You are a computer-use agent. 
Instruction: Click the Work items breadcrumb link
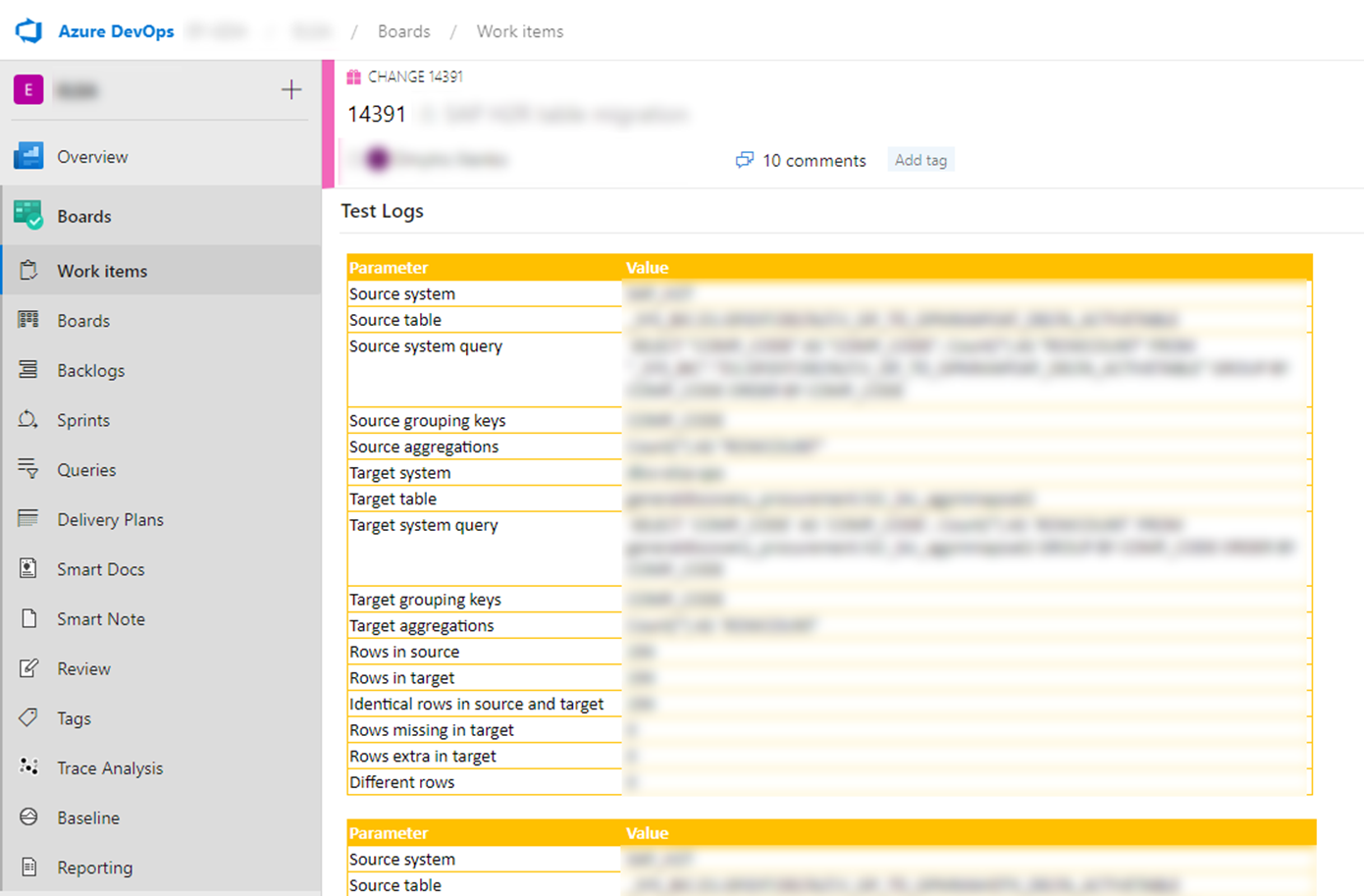[520, 31]
